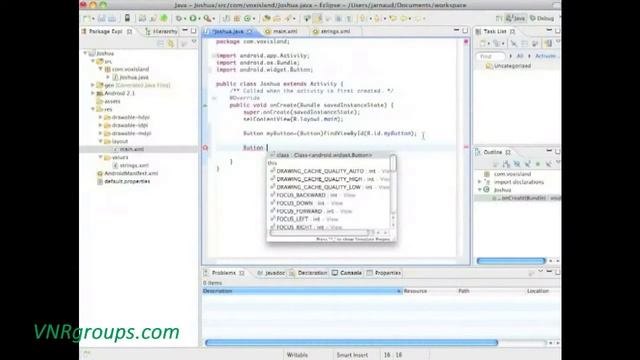Click the Open Perspective icon
640x360 pixels.
(499, 18)
